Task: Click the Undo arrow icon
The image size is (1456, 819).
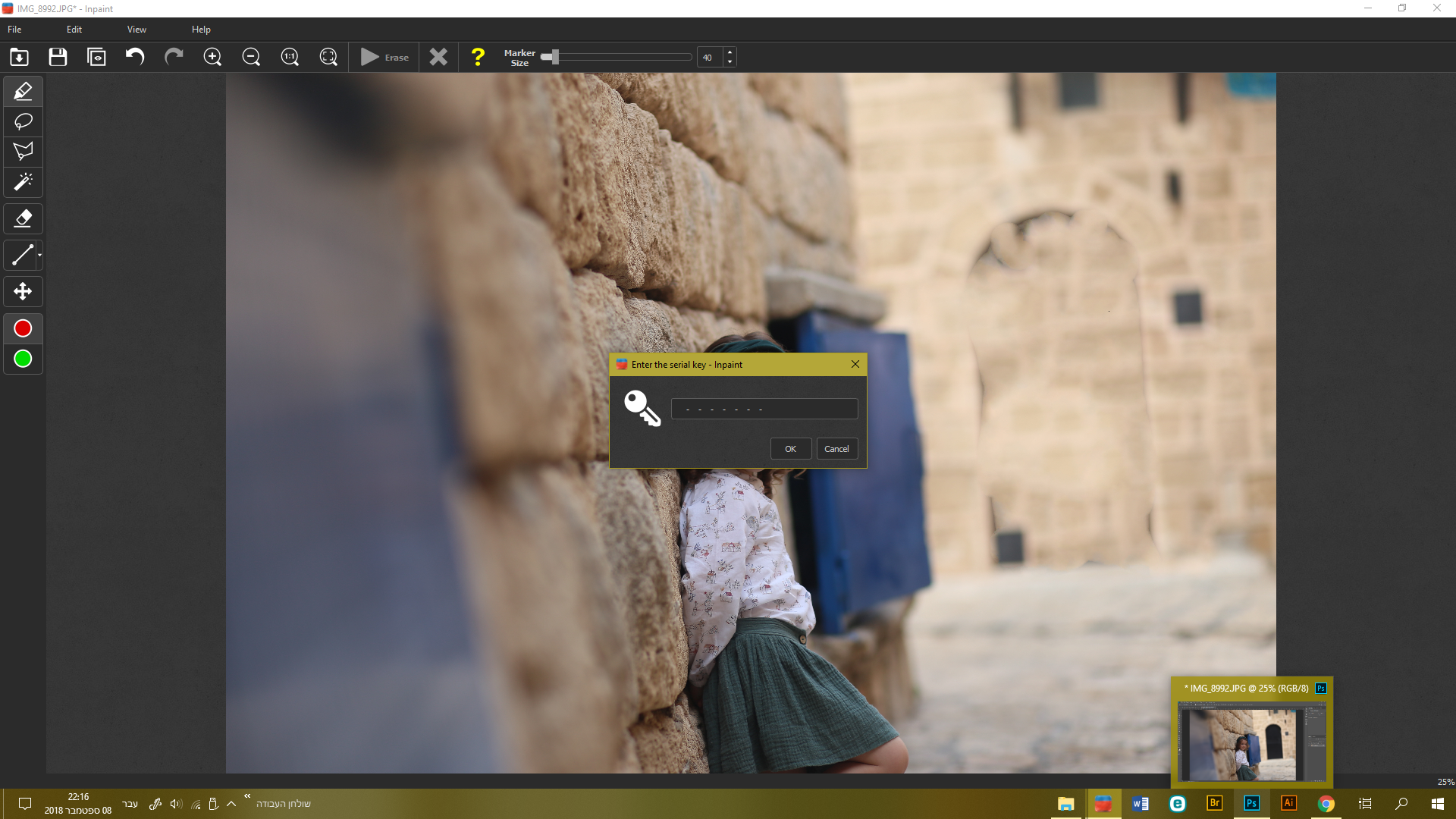Action: tap(135, 57)
